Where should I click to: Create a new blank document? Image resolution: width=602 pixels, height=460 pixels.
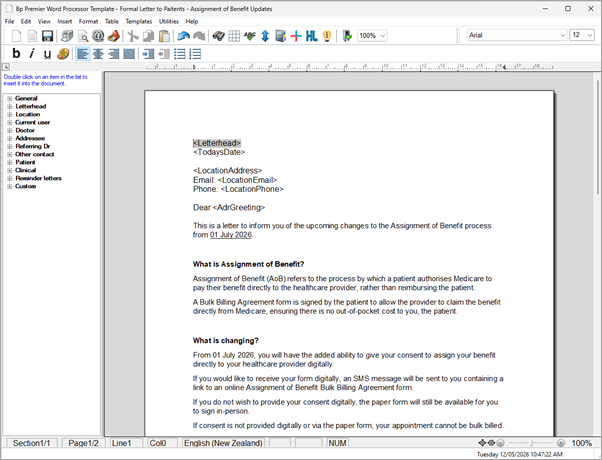point(16,36)
